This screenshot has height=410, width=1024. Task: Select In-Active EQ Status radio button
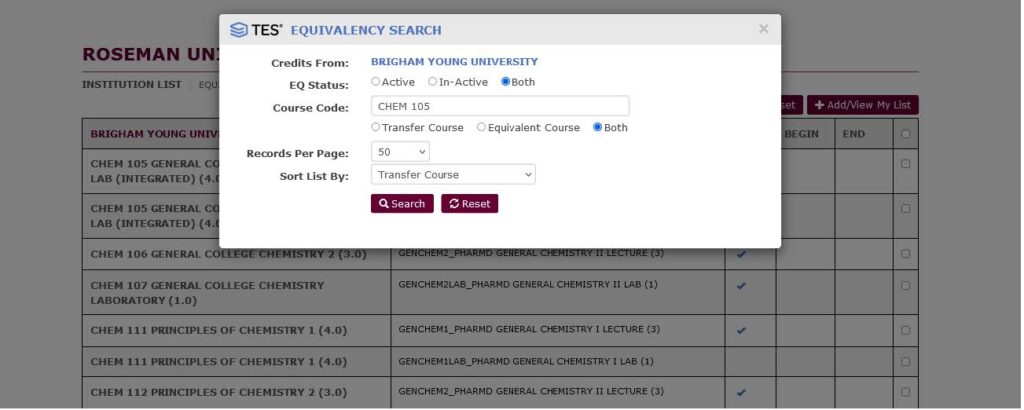click(432, 82)
